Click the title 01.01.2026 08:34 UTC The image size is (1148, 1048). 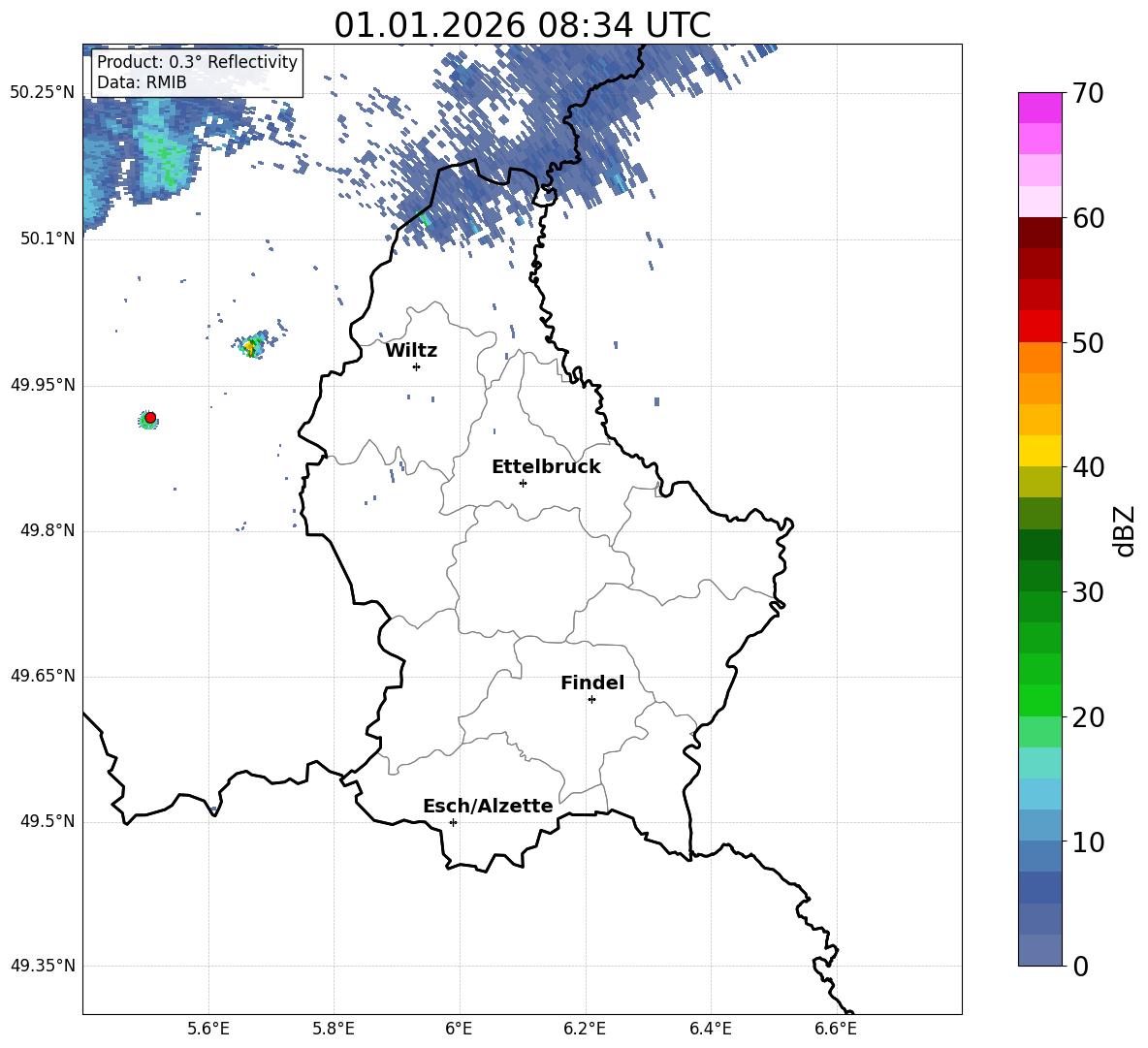point(523,25)
